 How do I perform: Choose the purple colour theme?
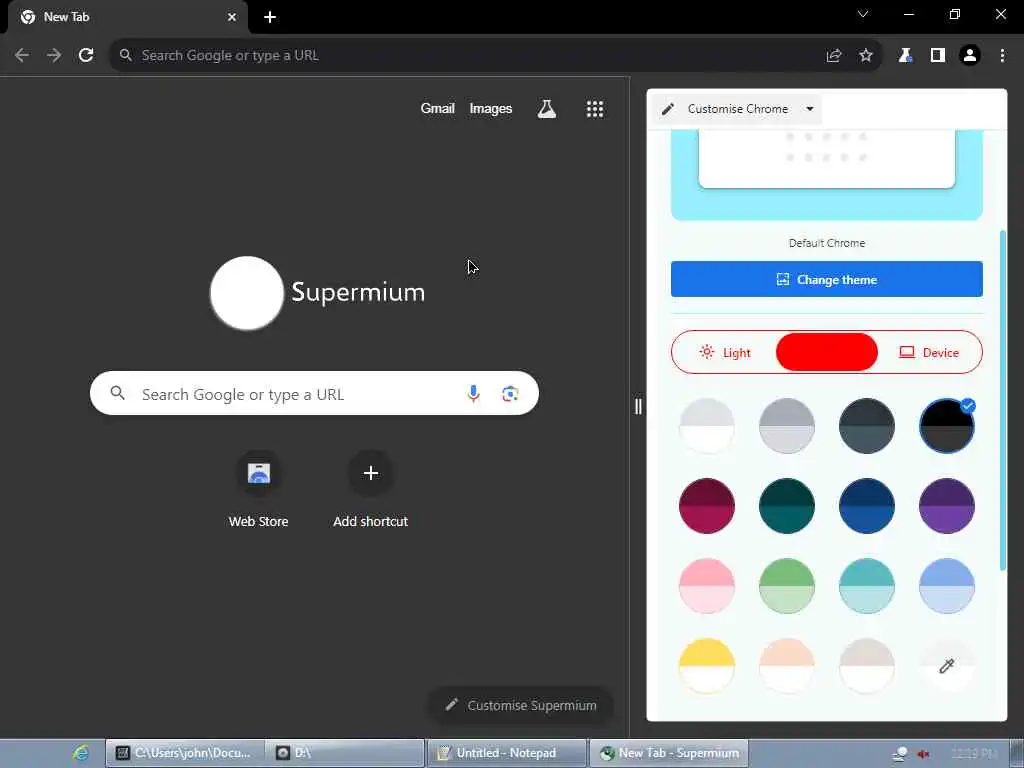click(946, 505)
